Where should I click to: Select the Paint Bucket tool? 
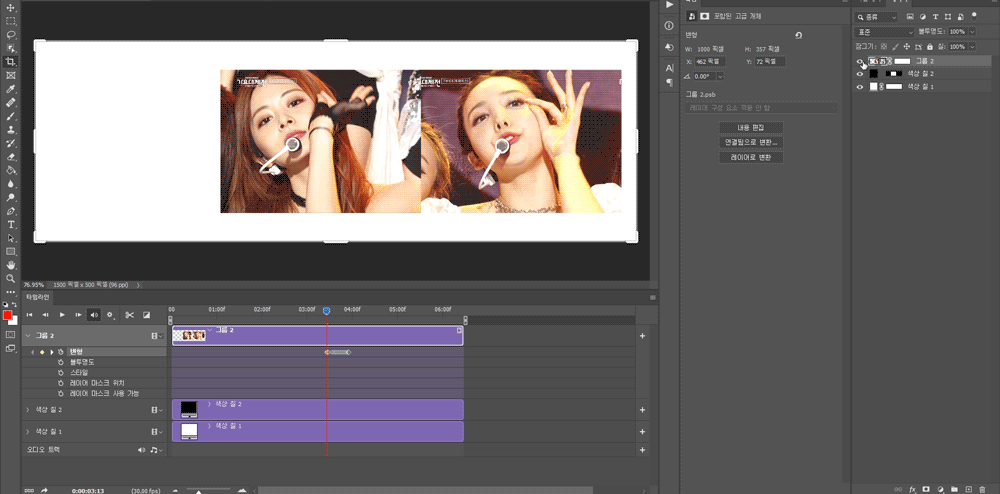11,170
